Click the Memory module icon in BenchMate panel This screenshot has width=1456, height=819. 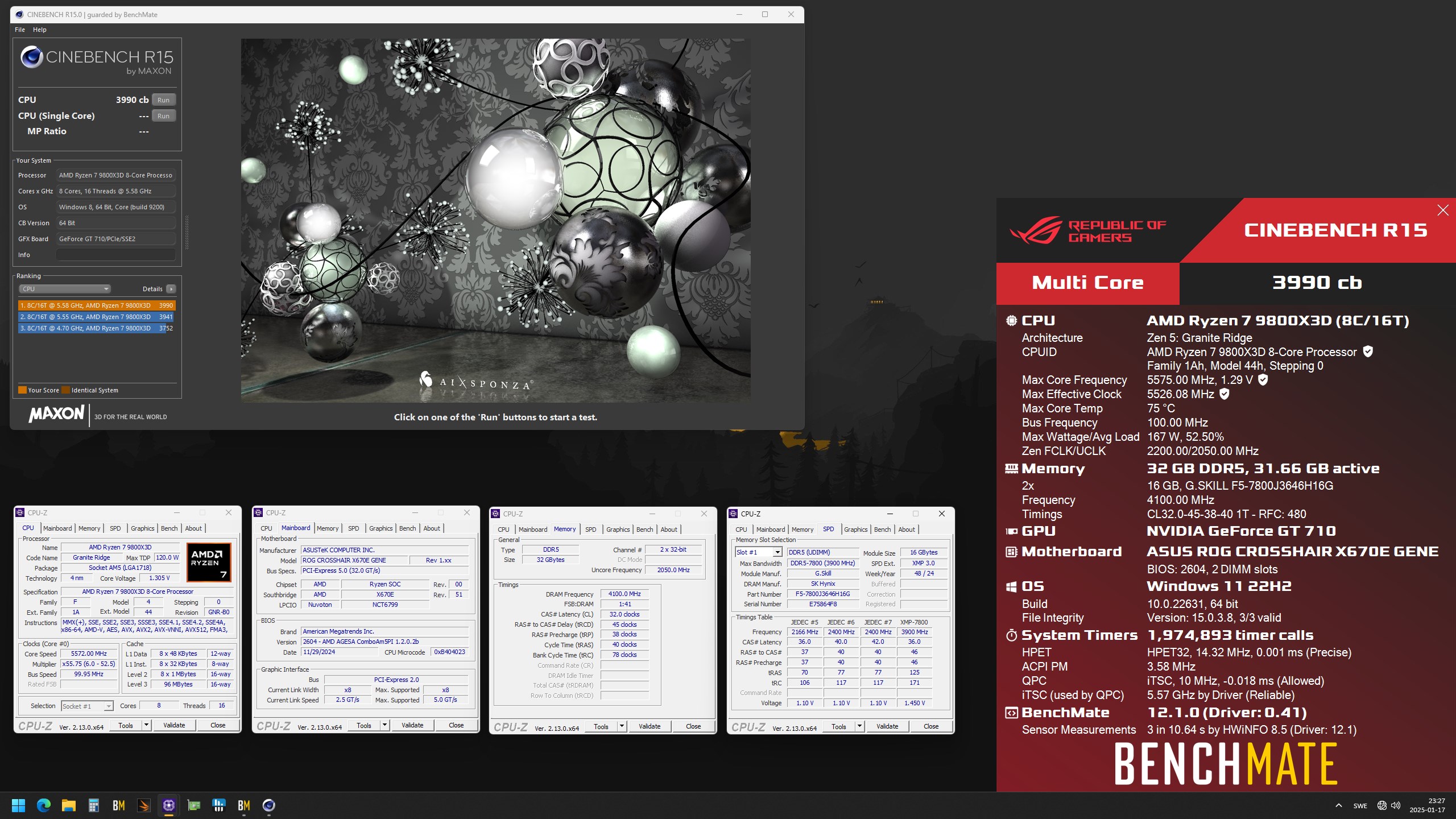pyautogui.click(x=1011, y=469)
